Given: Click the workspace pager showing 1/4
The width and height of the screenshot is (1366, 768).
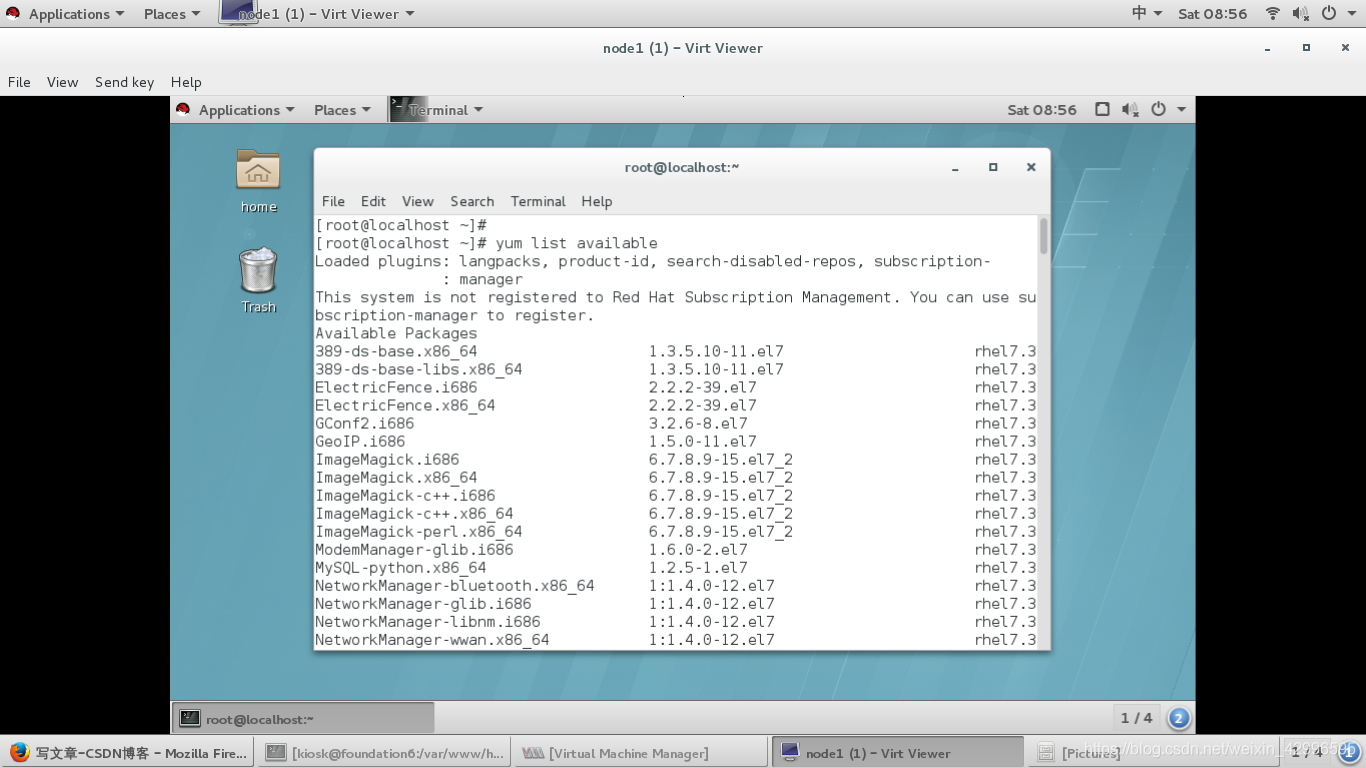Looking at the screenshot, I should (1135, 717).
